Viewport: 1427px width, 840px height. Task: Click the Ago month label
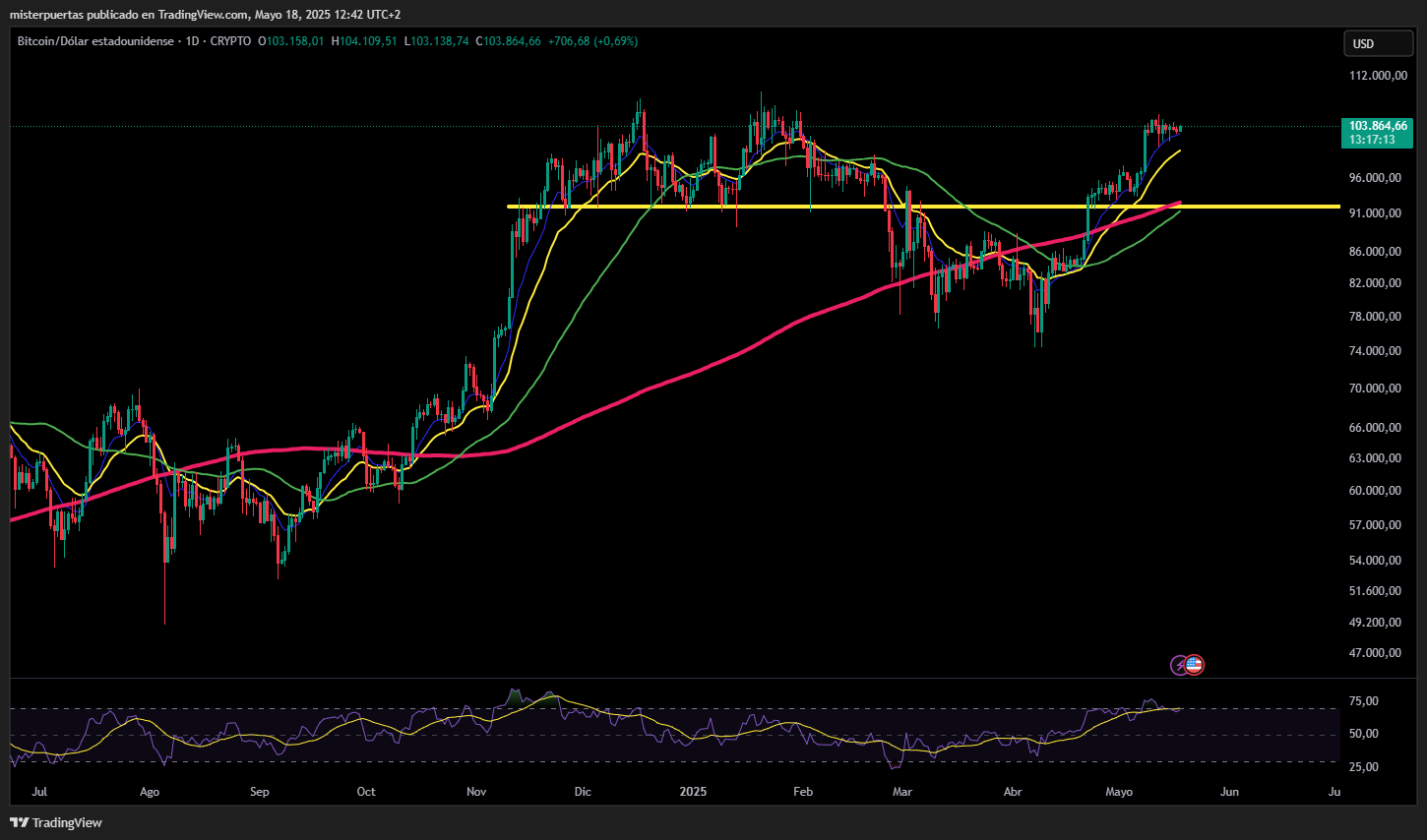pyautogui.click(x=150, y=792)
